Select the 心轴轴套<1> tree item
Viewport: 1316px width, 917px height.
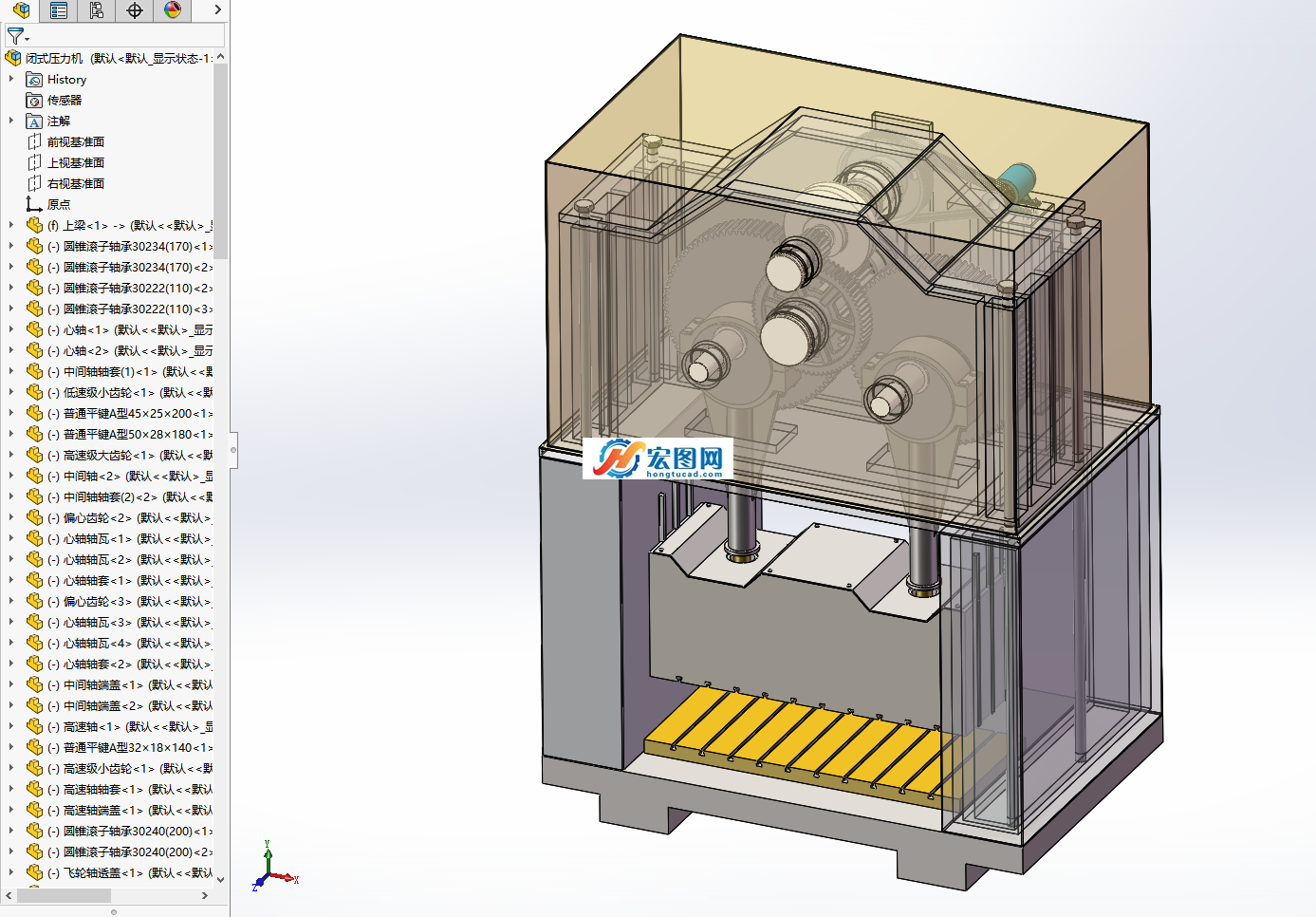point(130,581)
